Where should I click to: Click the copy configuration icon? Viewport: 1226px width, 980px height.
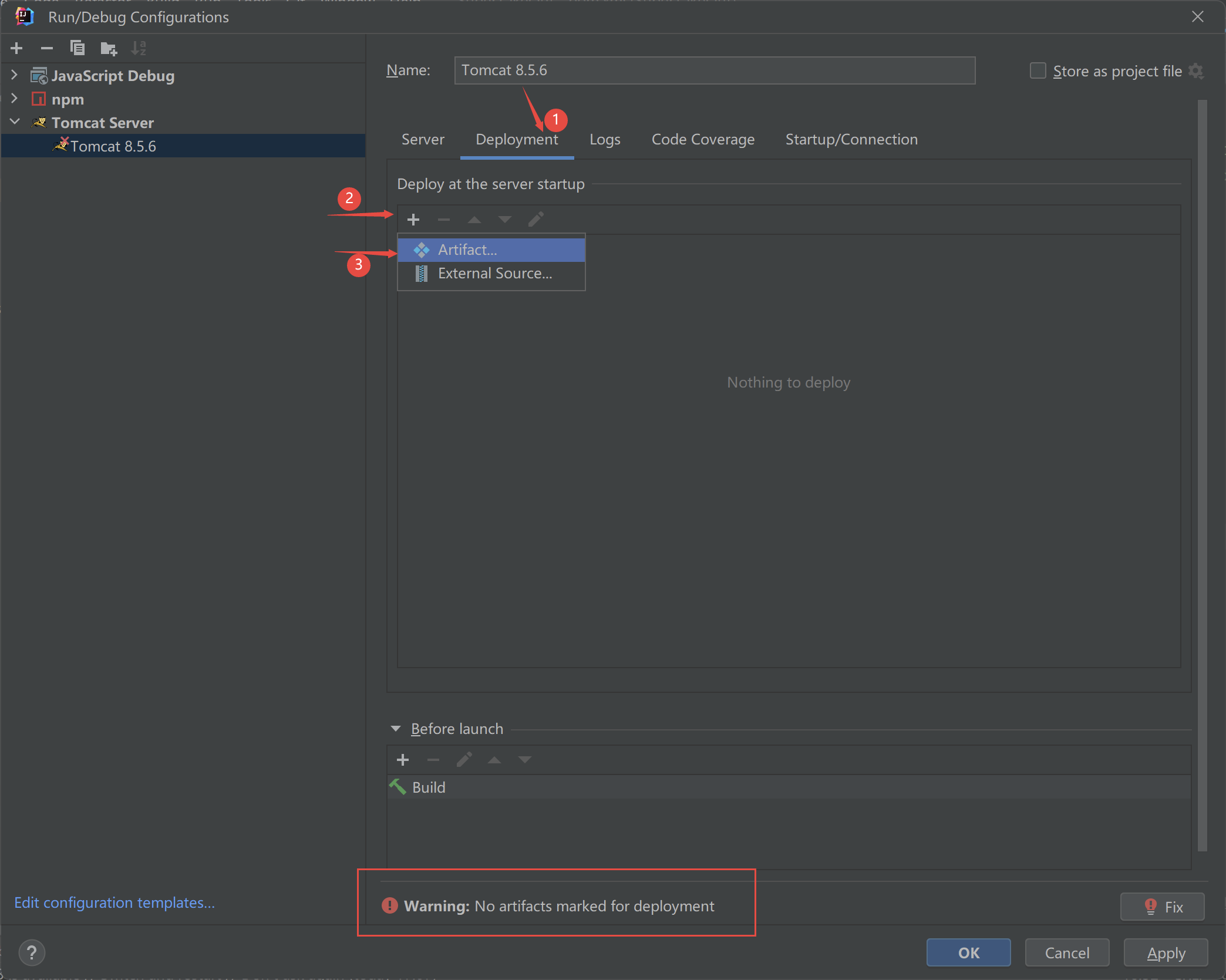(78, 48)
